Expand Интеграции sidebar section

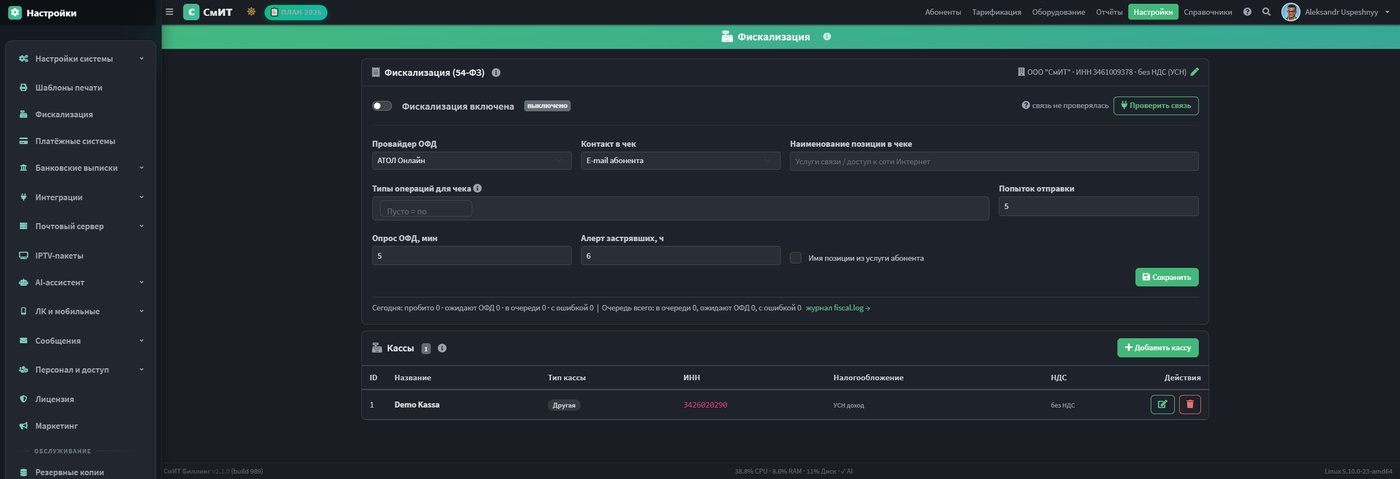[x=81, y=197]
